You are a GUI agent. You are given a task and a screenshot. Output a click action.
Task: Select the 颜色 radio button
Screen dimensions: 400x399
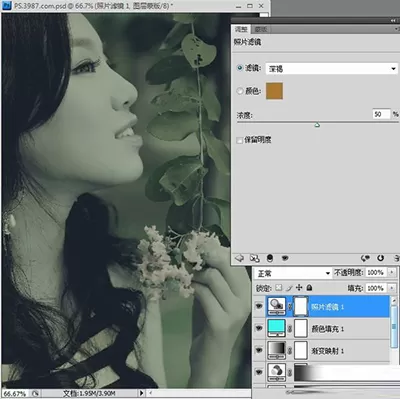240,90
